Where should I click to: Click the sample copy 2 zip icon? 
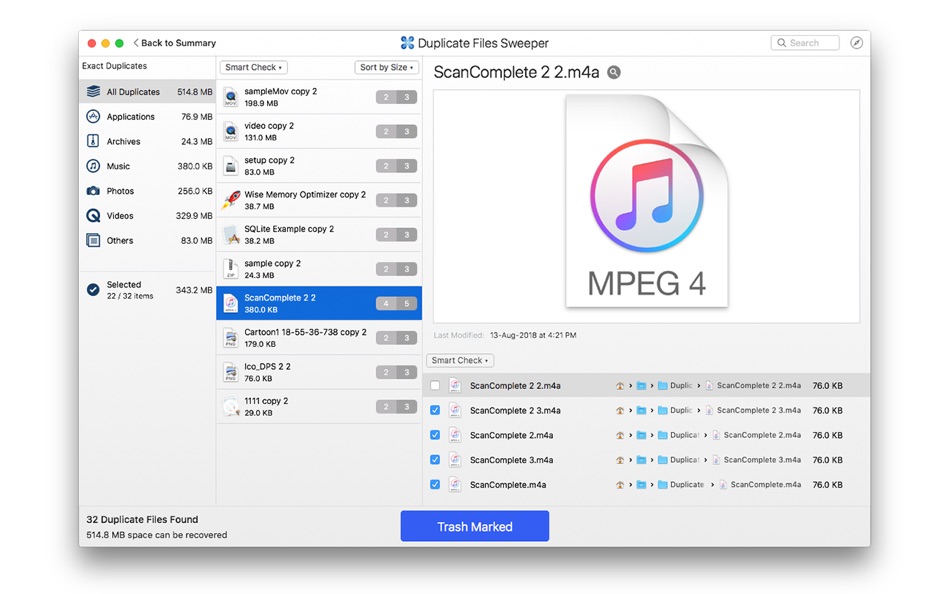point(230,269)
